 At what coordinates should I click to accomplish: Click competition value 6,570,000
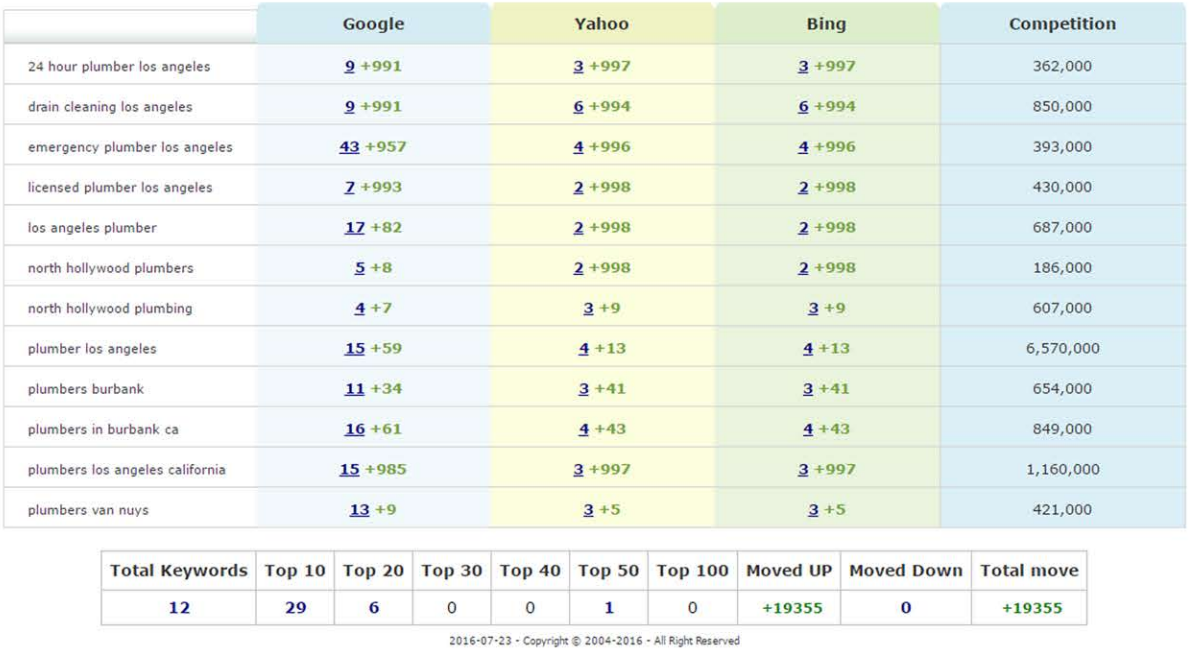(x=1062, y=348)
